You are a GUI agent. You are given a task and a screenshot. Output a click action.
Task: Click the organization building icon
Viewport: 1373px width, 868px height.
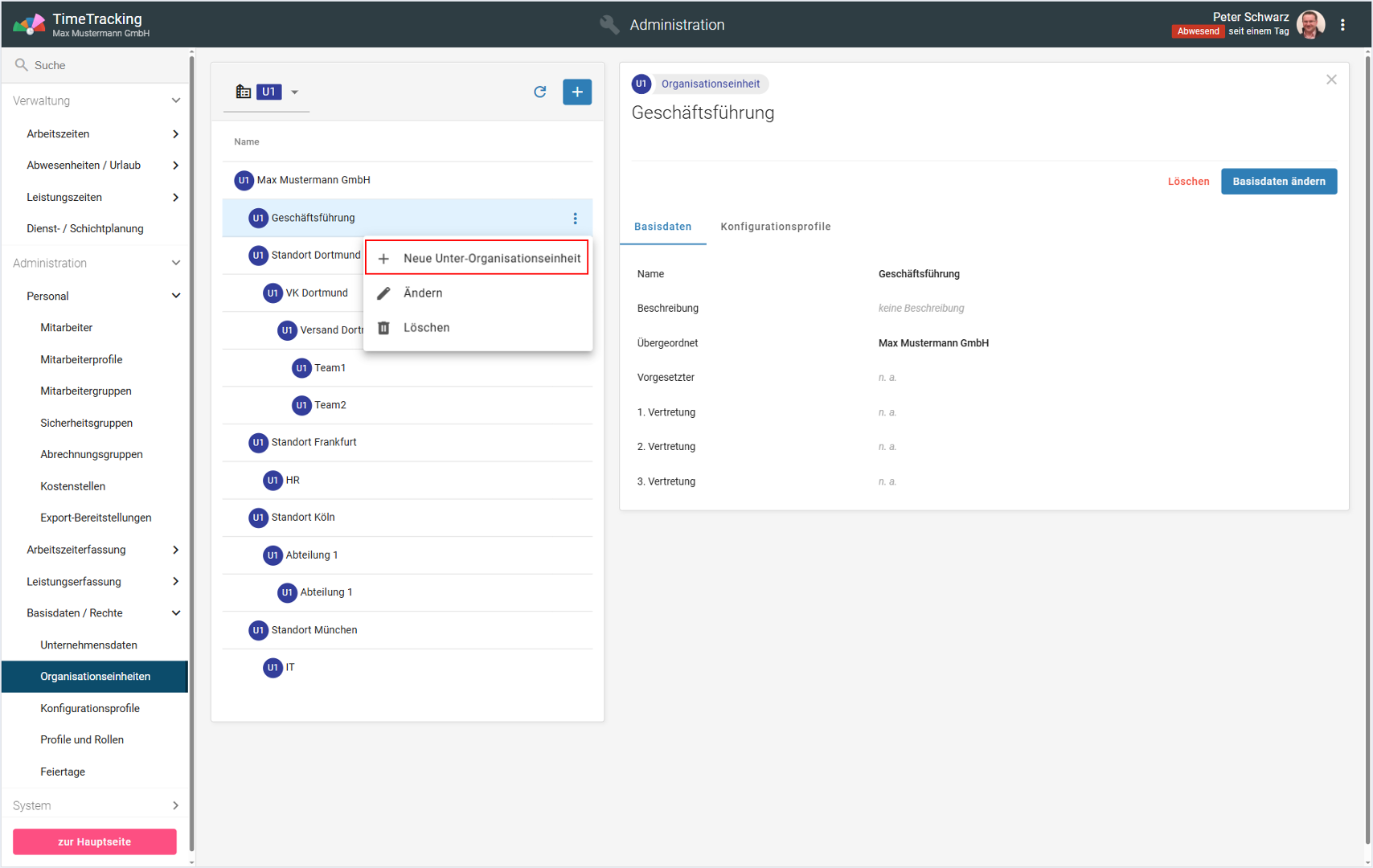click(x=243, y=92)
